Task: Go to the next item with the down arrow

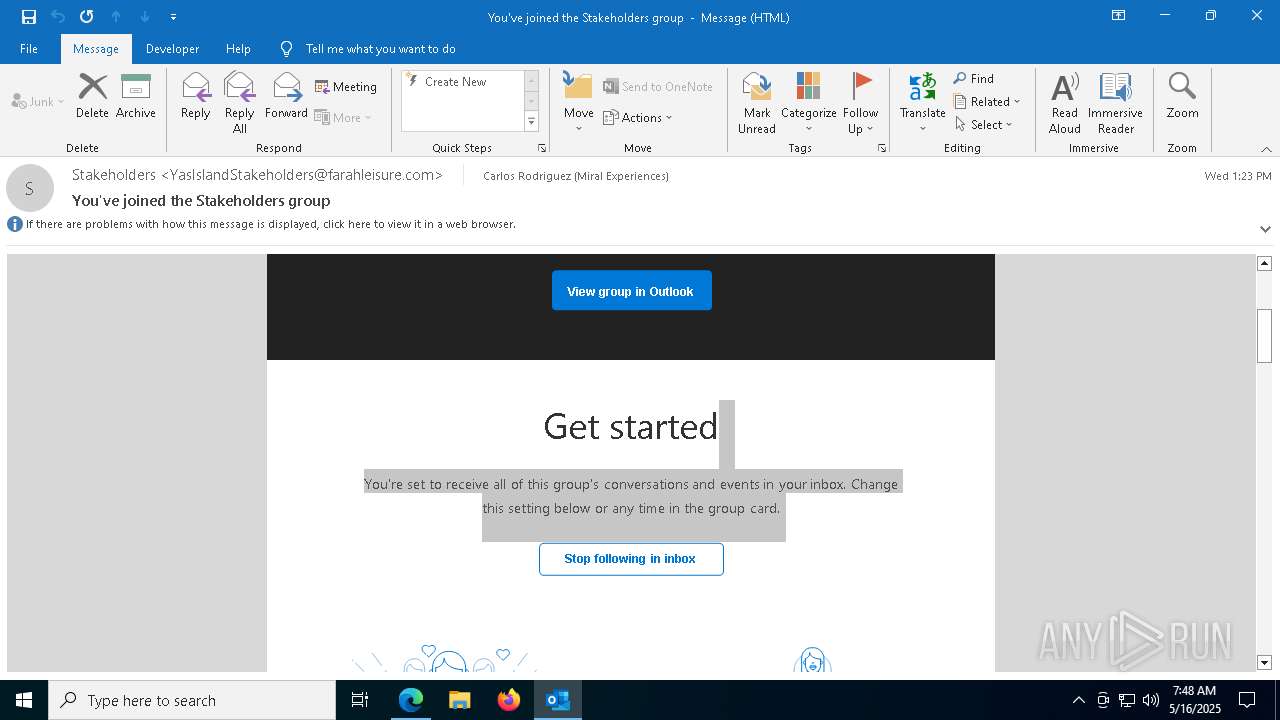Action: [145, 17]
